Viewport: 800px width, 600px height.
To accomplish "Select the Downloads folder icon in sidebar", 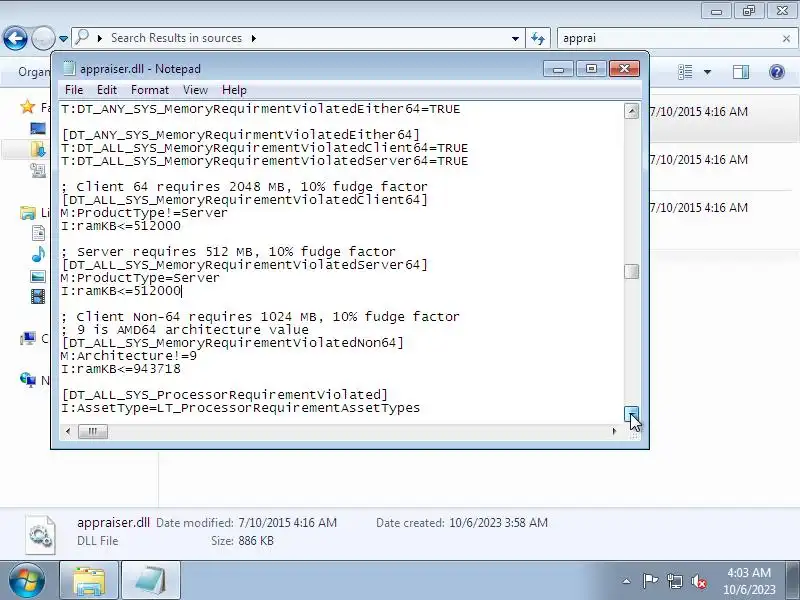I will click(x=38, y=149).
